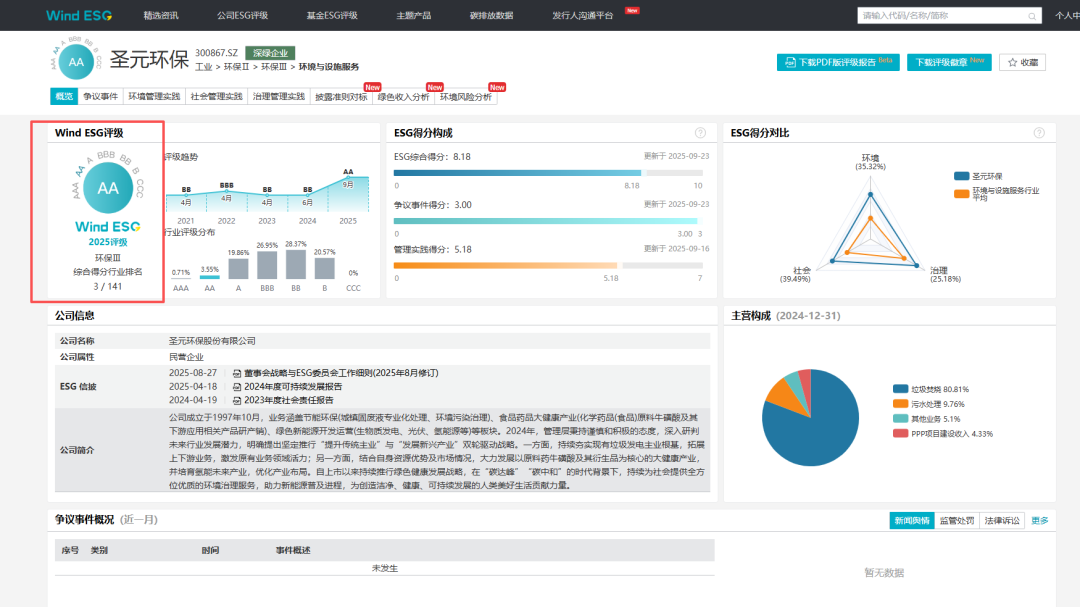
Task: Switch to the 争议事件 tab
Action: click(x=100, y=97)
